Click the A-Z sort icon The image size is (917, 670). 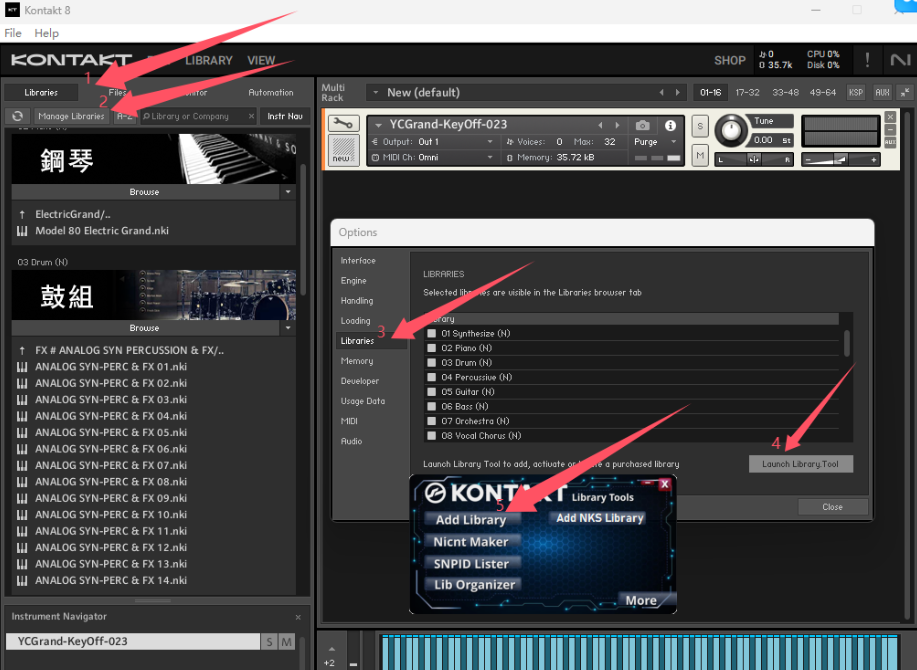pyautogui.click(x=125, y=116)
